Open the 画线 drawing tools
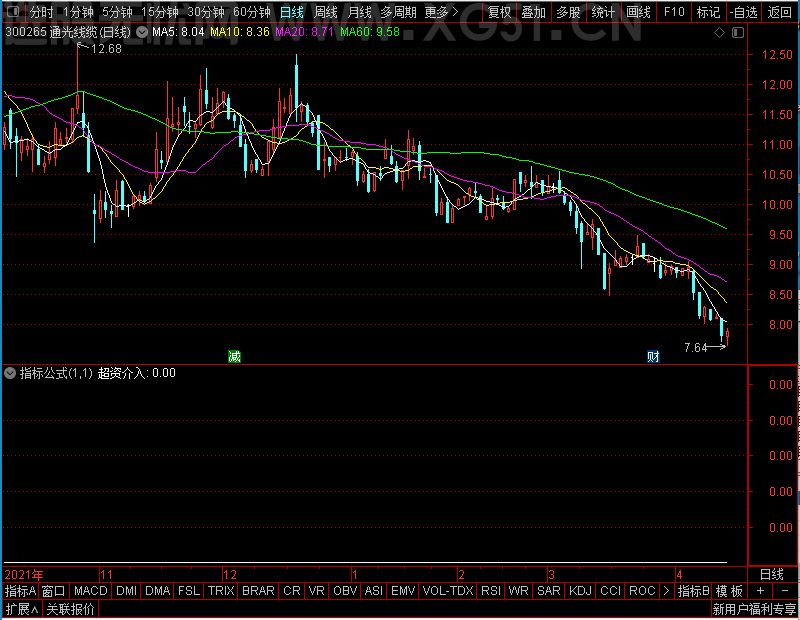The image size is (800, 620). coord(638,12)
